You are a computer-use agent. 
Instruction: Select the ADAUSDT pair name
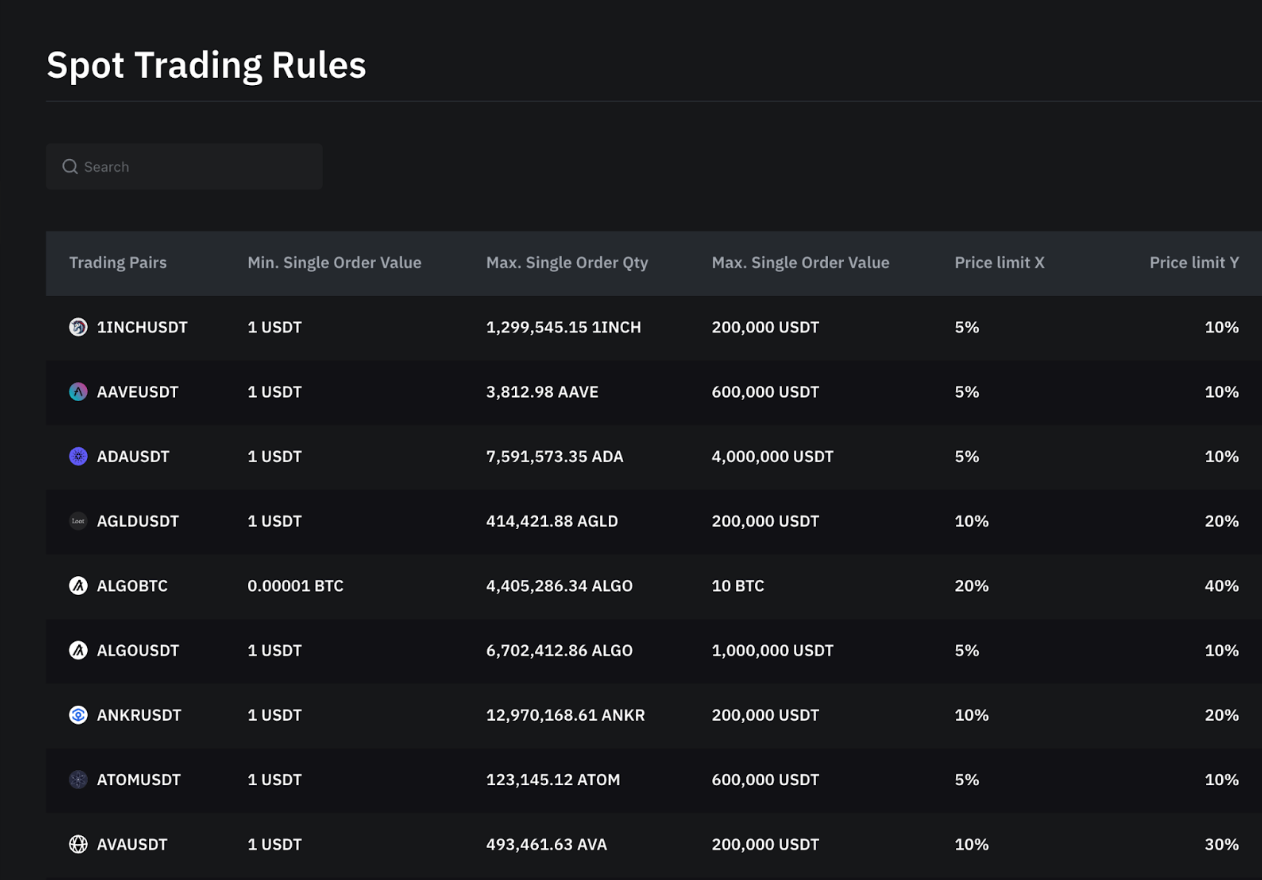[x=133, y=456]
